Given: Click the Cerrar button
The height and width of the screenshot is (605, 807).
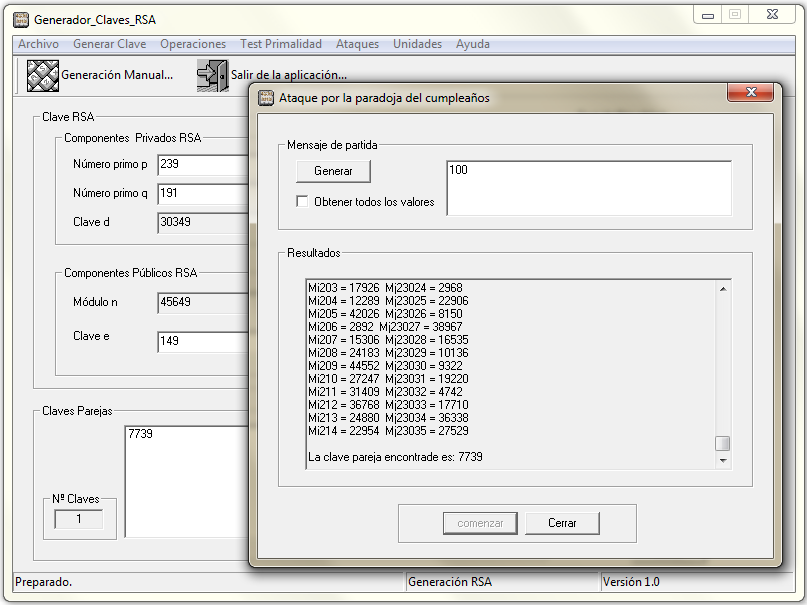Looking at the screenshot, I should [561, 523].
